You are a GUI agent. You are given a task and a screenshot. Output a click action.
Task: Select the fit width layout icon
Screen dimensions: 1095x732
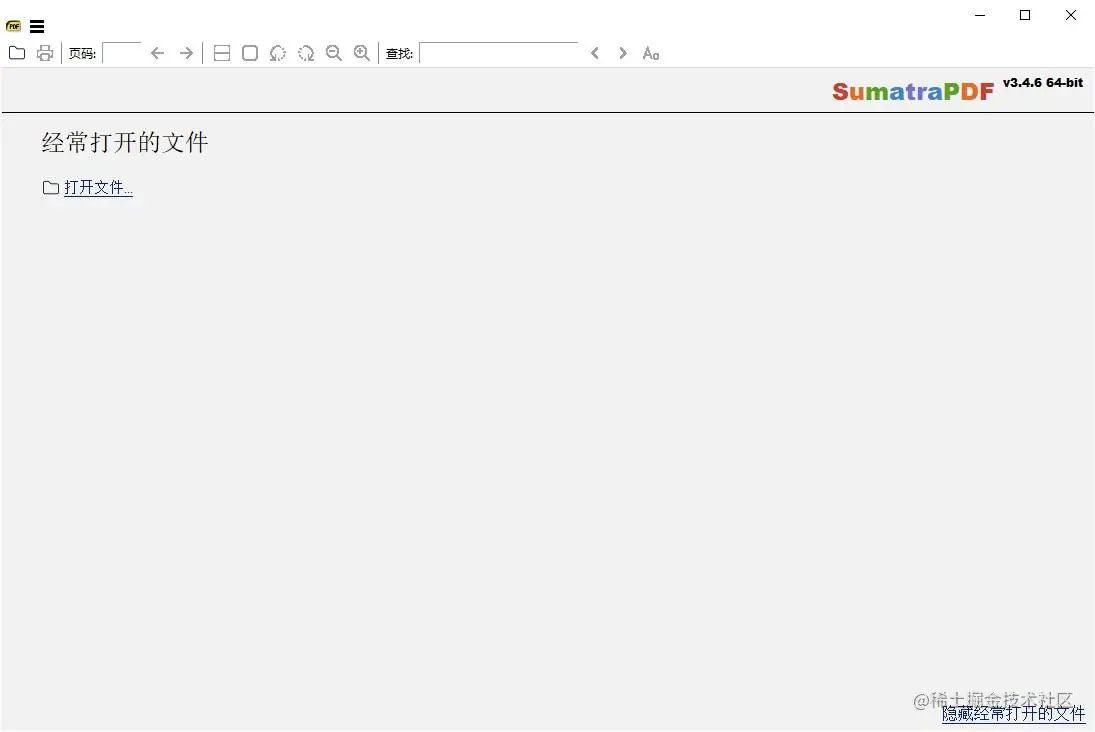point(221,53)
